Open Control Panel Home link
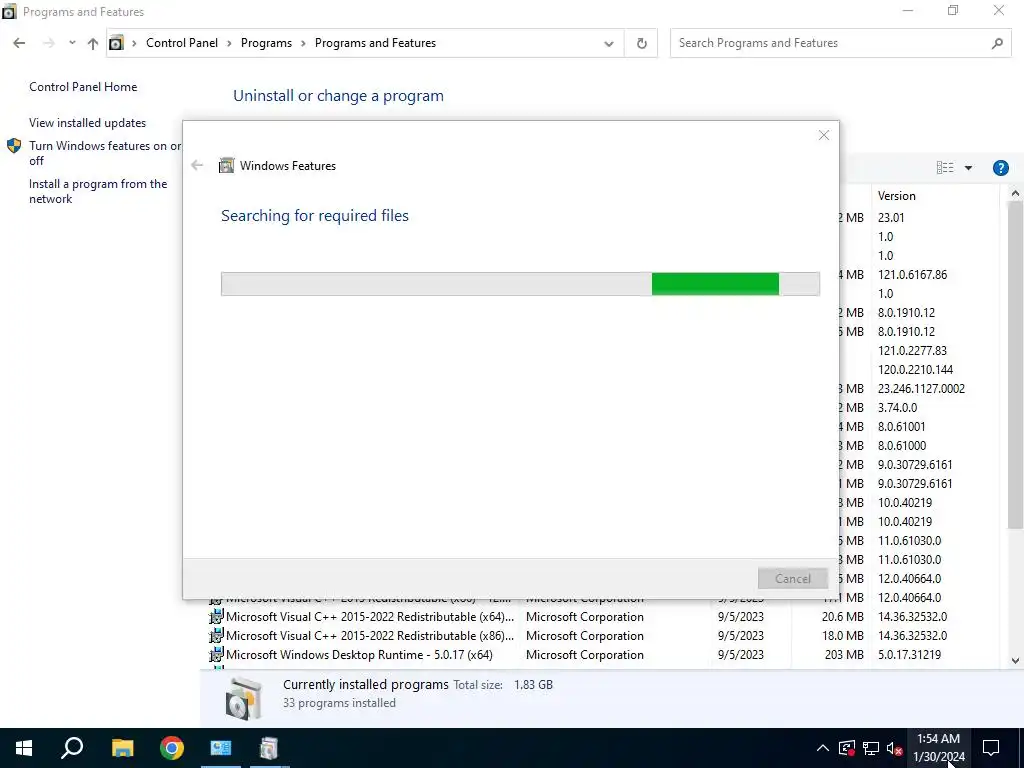The image size is (1024, 768). point(83,87)
